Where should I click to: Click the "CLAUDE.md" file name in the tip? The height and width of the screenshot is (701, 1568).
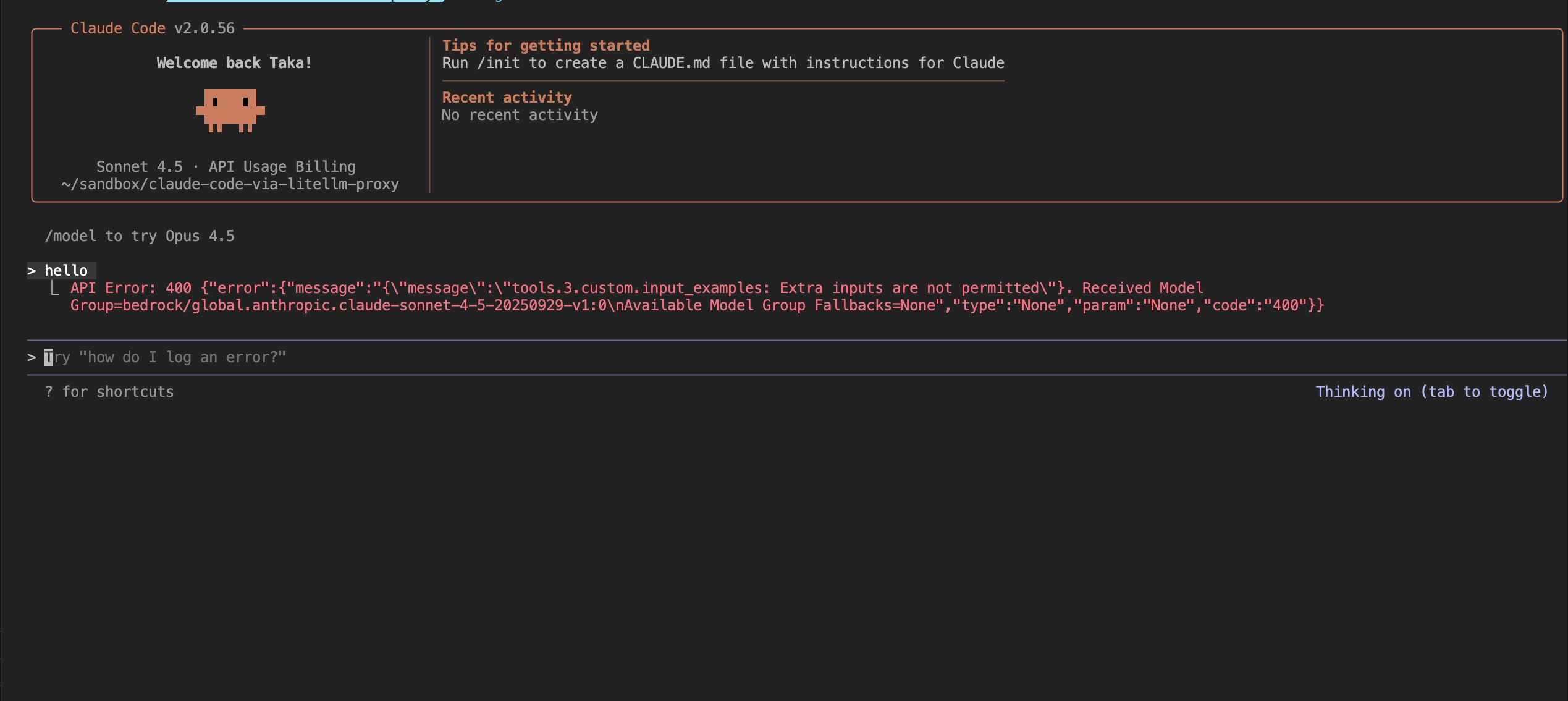tap(671, 63)
